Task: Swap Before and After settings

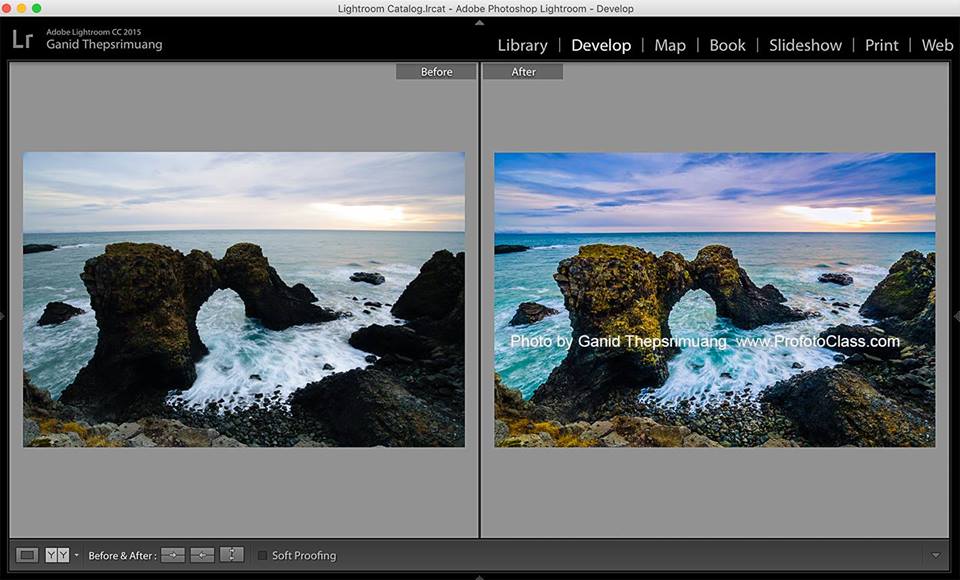Action: click(x=231, y=555)
